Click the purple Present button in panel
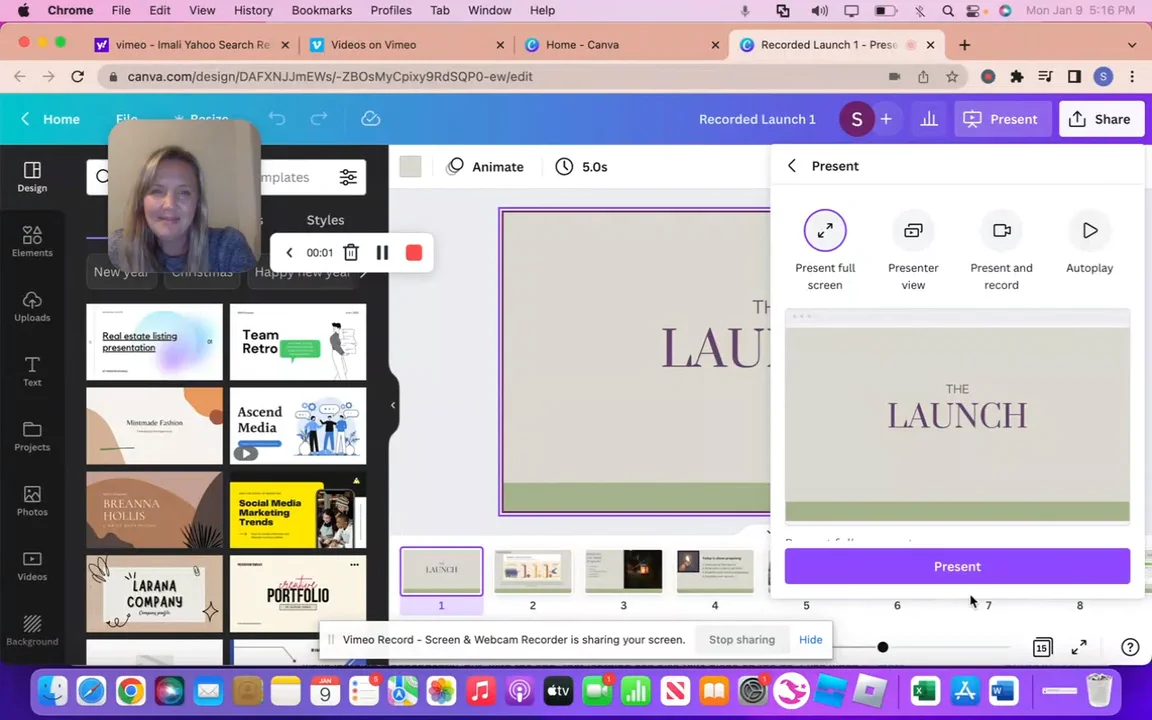 coord(957,566)
